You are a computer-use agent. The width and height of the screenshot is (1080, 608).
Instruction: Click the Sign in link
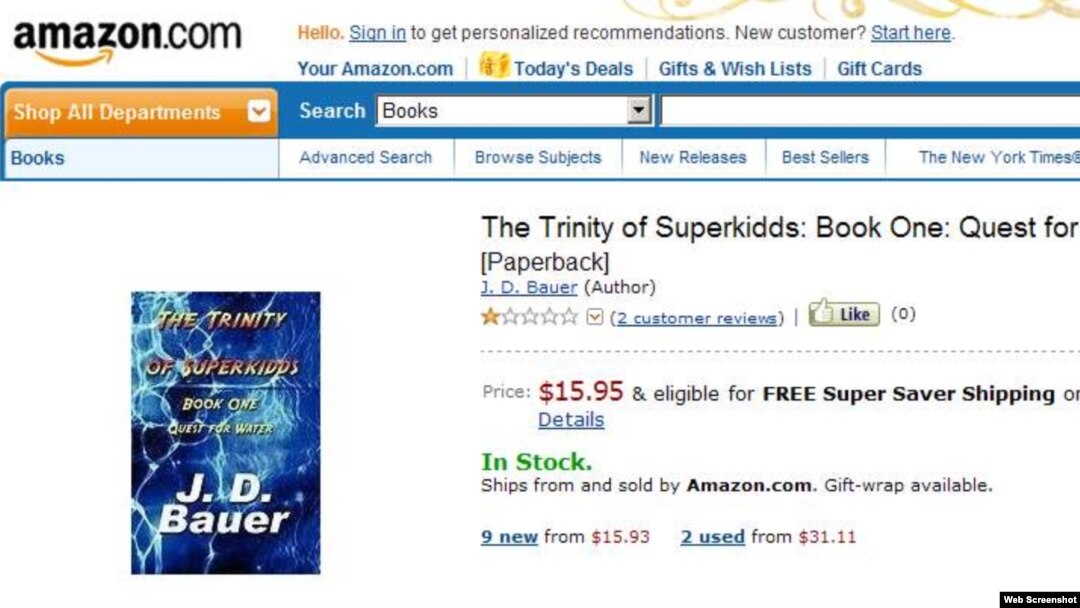(x=377, y=32)
